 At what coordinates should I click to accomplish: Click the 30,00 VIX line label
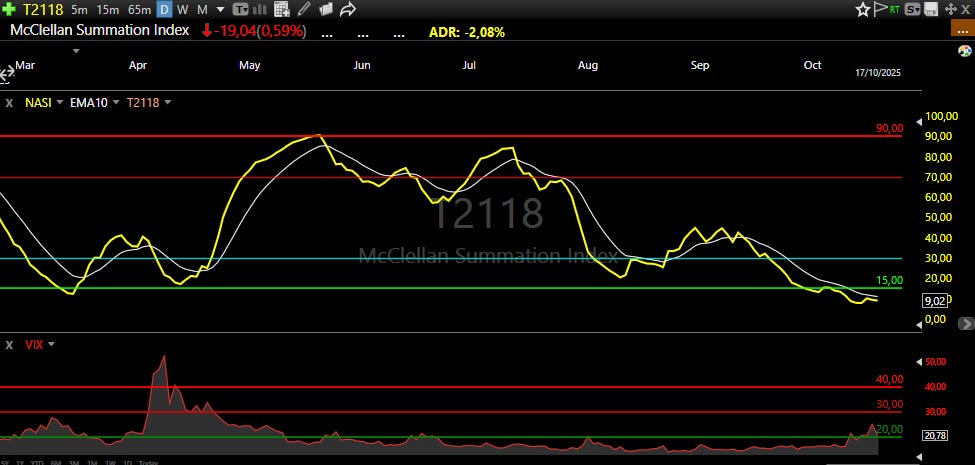(x=889, y=405)
